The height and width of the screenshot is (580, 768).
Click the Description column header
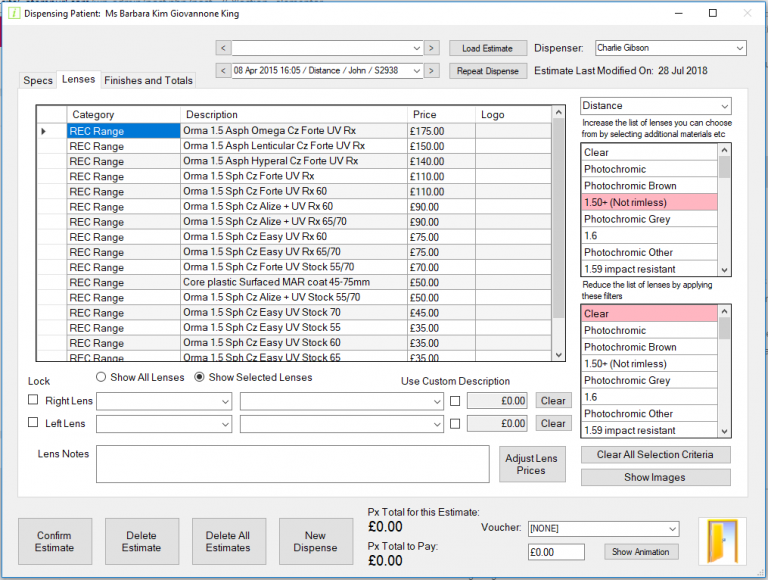pos(294,115)
